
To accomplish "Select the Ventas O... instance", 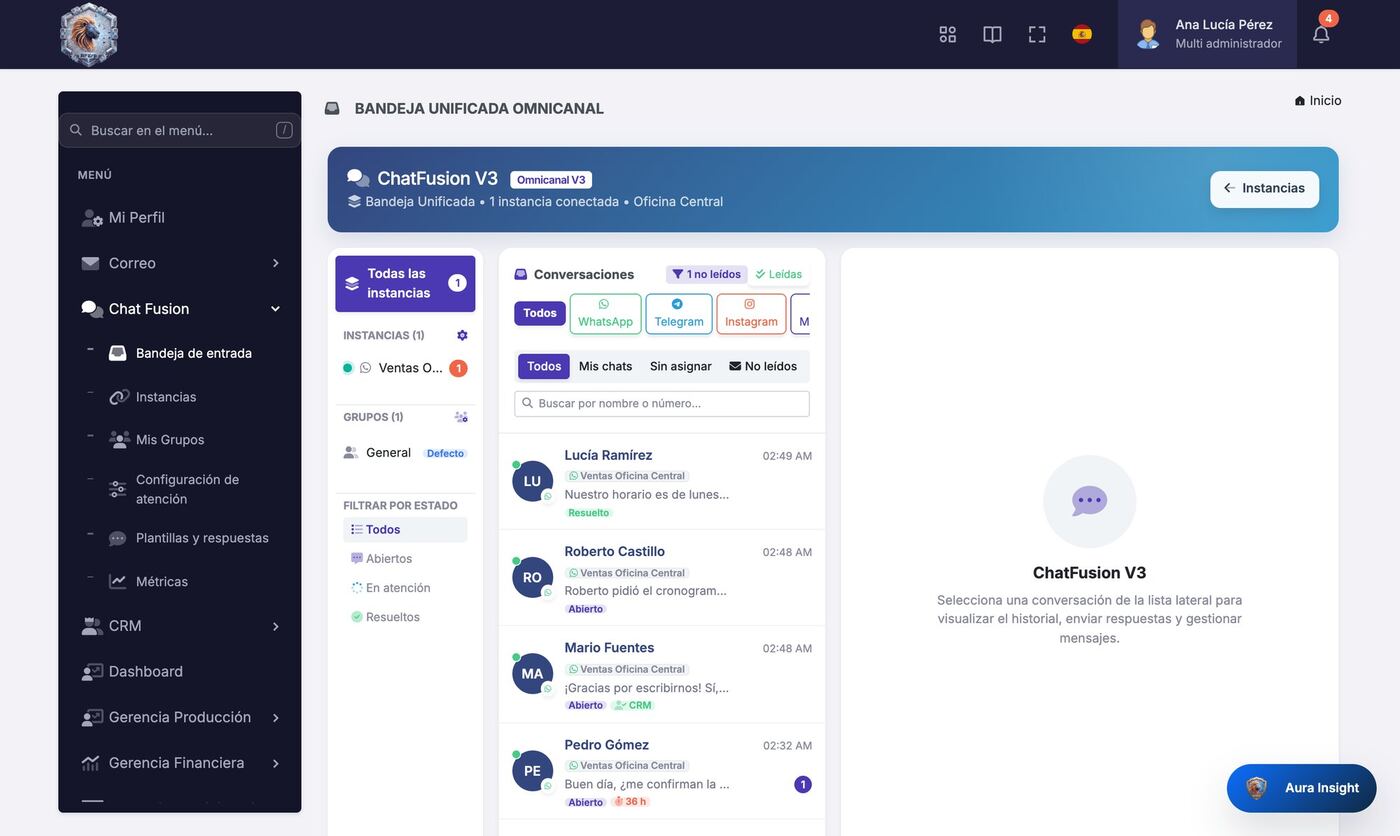I will 405,368.
